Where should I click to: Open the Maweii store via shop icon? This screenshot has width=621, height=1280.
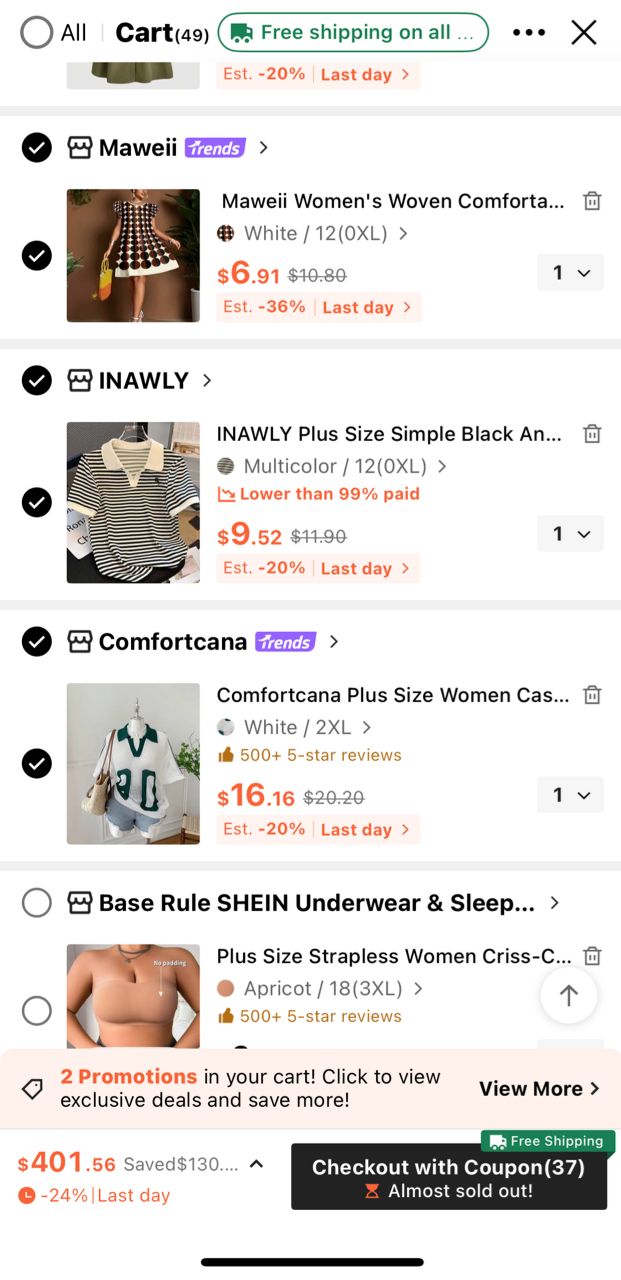click(80, 148)
